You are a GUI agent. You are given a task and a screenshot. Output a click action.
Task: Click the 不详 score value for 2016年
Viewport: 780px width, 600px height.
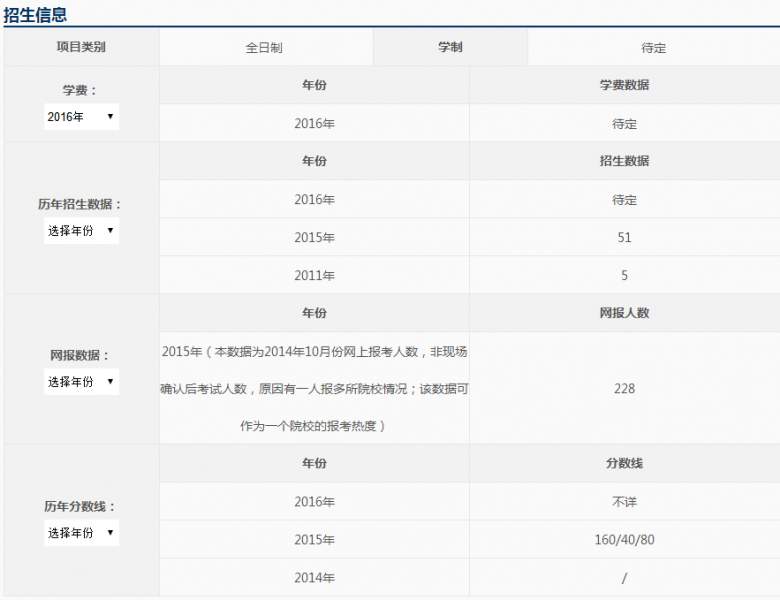624,502
